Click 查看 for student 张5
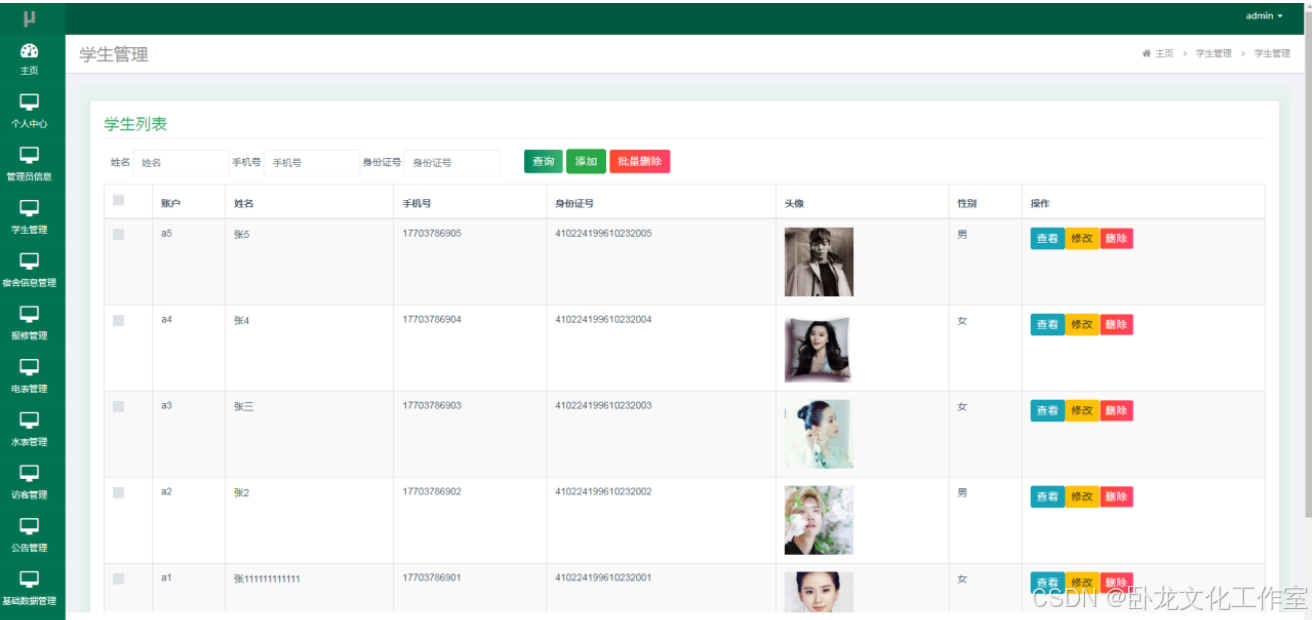The width and height of the screenshot is (1312, 620). (x=1047, y=239)
